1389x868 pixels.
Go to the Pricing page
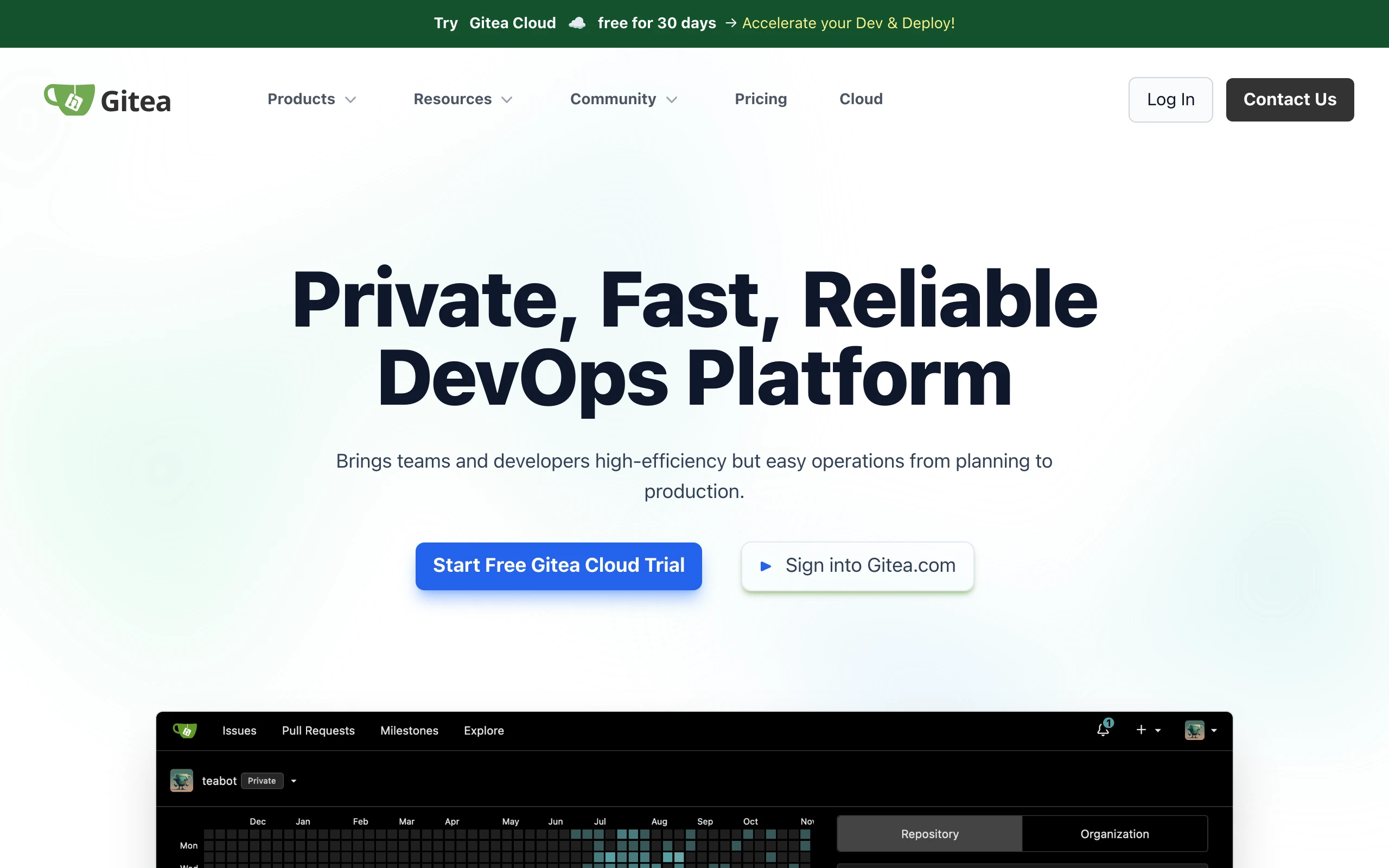click(x=761, y=99)
